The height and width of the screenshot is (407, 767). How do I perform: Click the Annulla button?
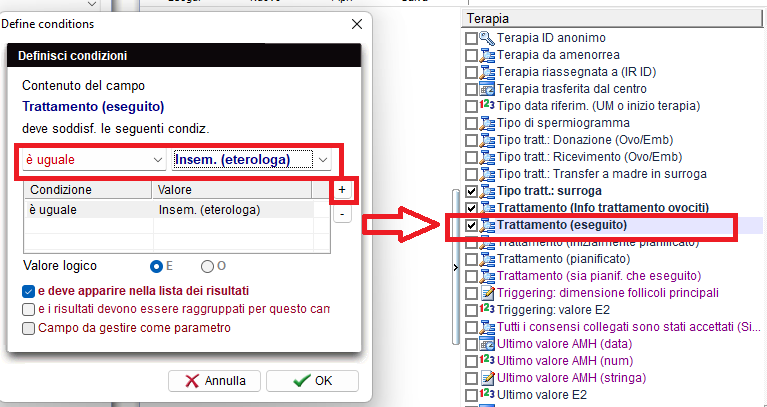click(214, 381)
